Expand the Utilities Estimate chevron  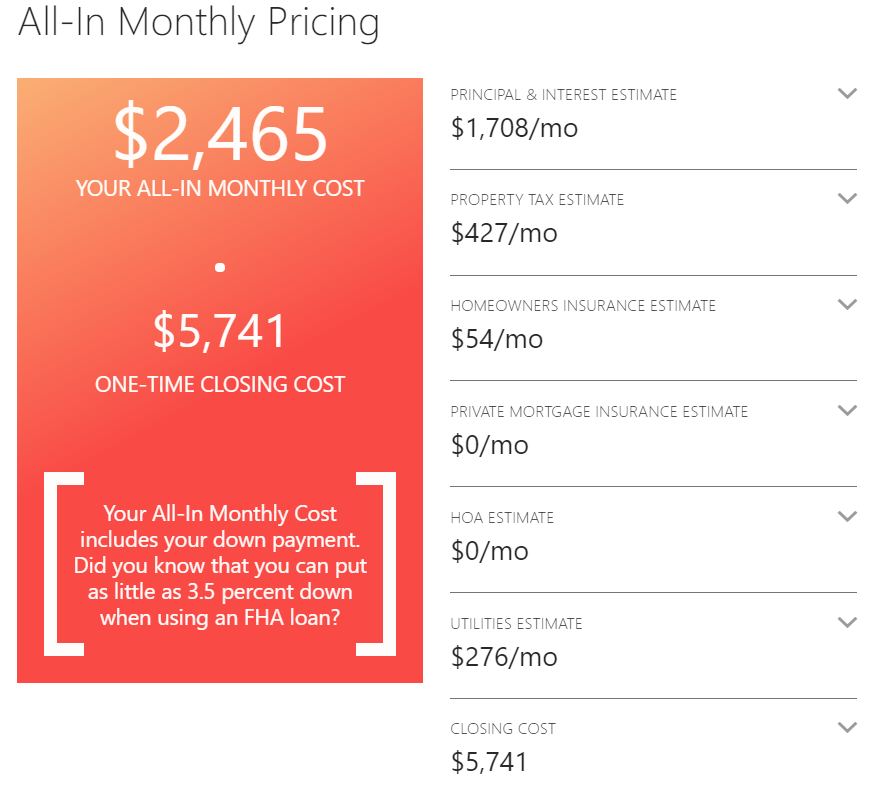847,622
